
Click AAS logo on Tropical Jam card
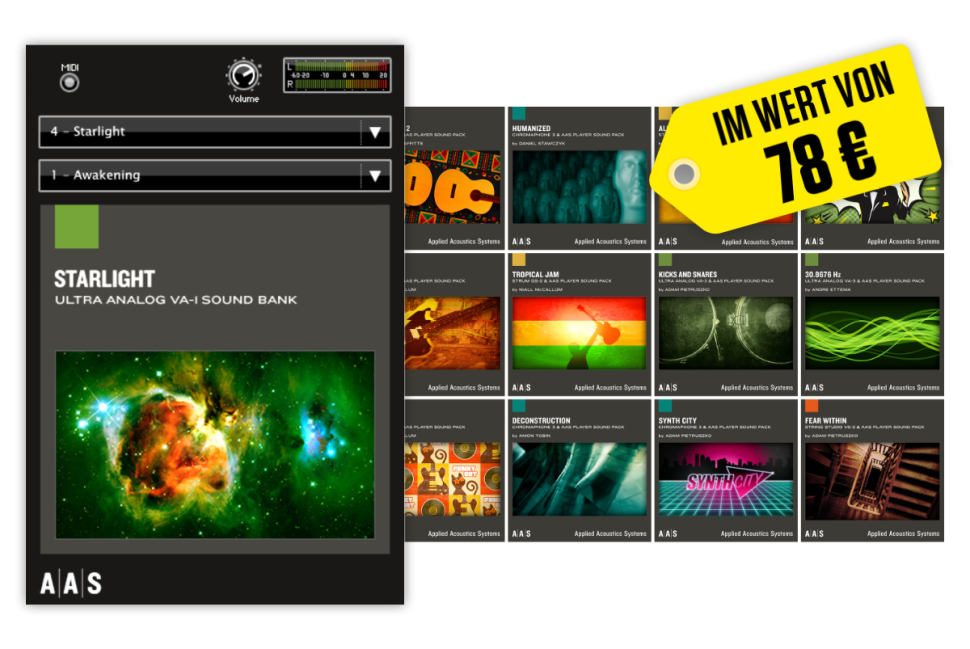pos(521,387)
